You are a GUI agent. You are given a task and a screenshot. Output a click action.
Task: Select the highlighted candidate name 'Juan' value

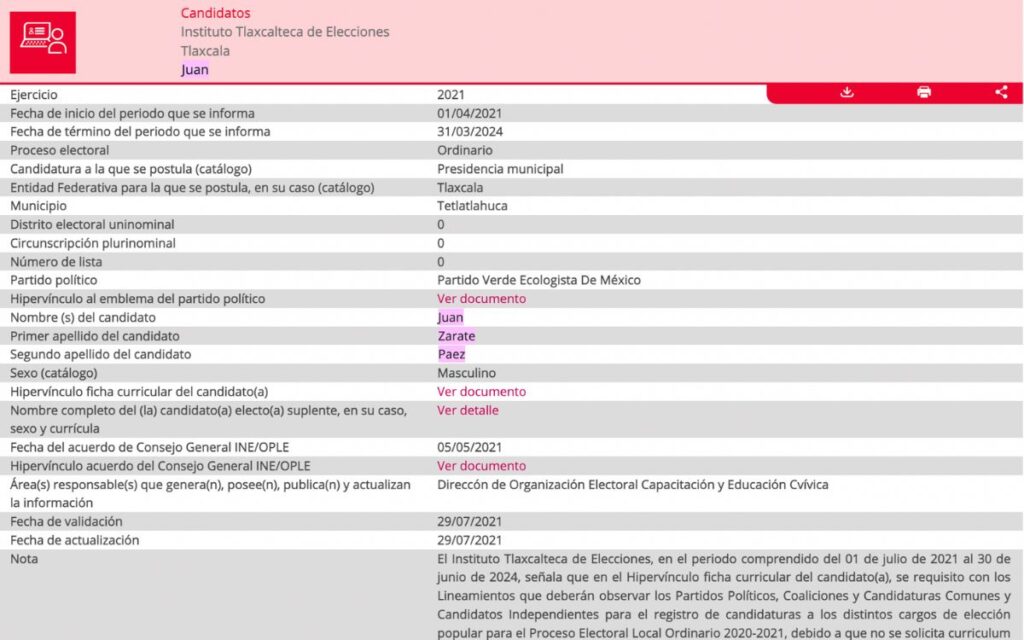click(x=450, y=318)
